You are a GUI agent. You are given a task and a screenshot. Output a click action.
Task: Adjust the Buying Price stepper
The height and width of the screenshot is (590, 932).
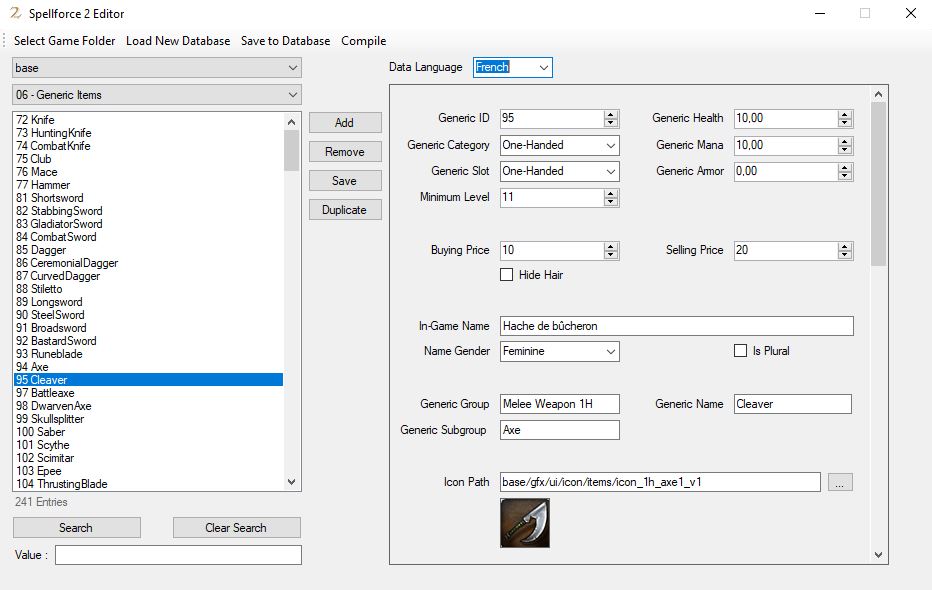pyautogui.click(x=610, y=251)
